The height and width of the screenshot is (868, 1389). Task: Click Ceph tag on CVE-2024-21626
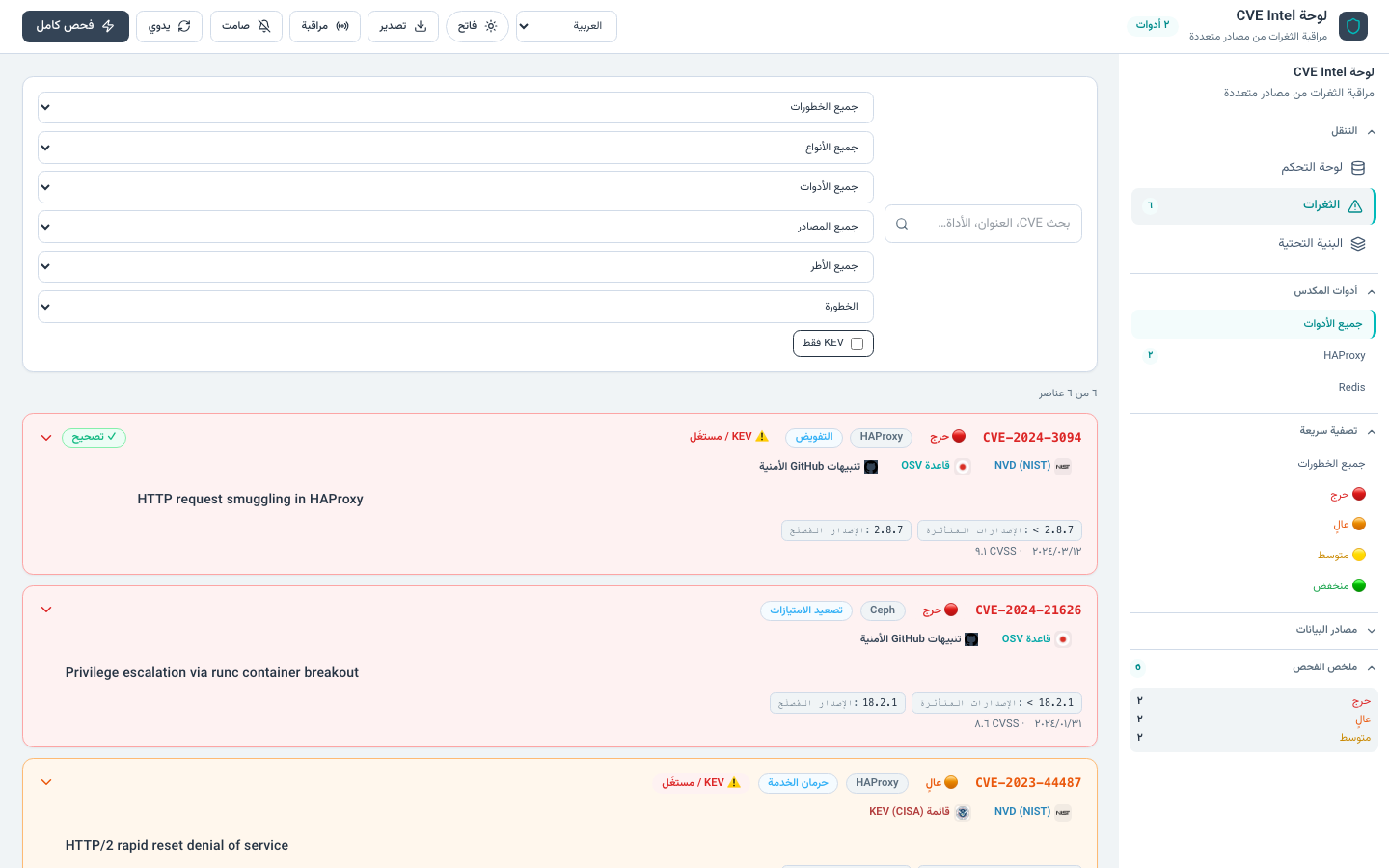[883, 610]
